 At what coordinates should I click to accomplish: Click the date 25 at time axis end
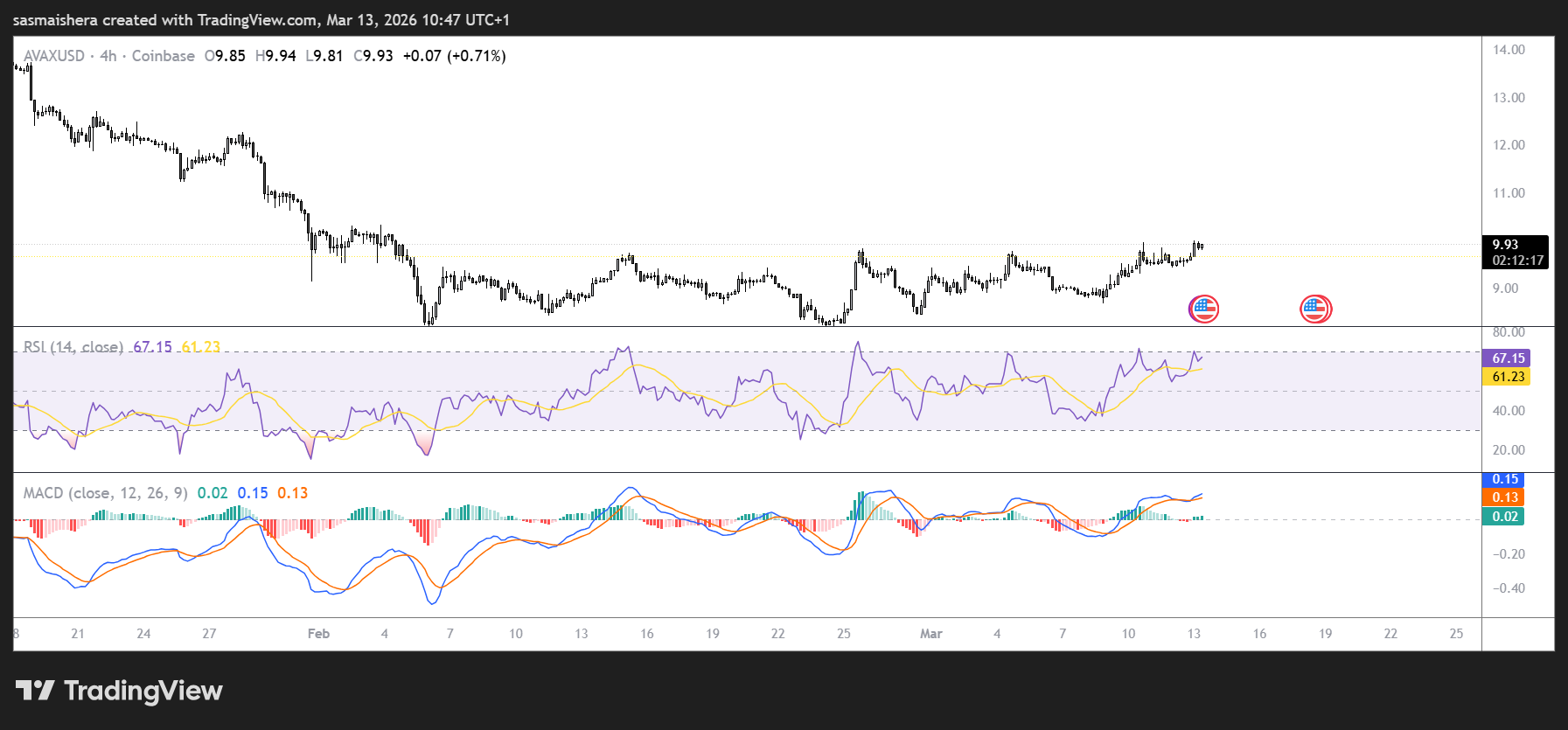tap(1456, 634)
